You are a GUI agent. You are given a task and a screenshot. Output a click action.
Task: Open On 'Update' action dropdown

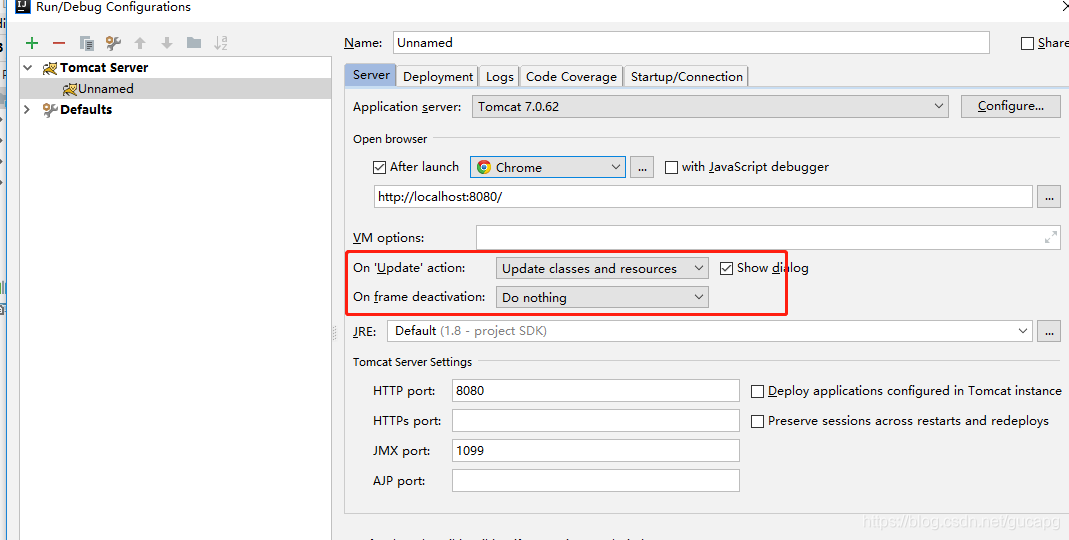[602, 268]
